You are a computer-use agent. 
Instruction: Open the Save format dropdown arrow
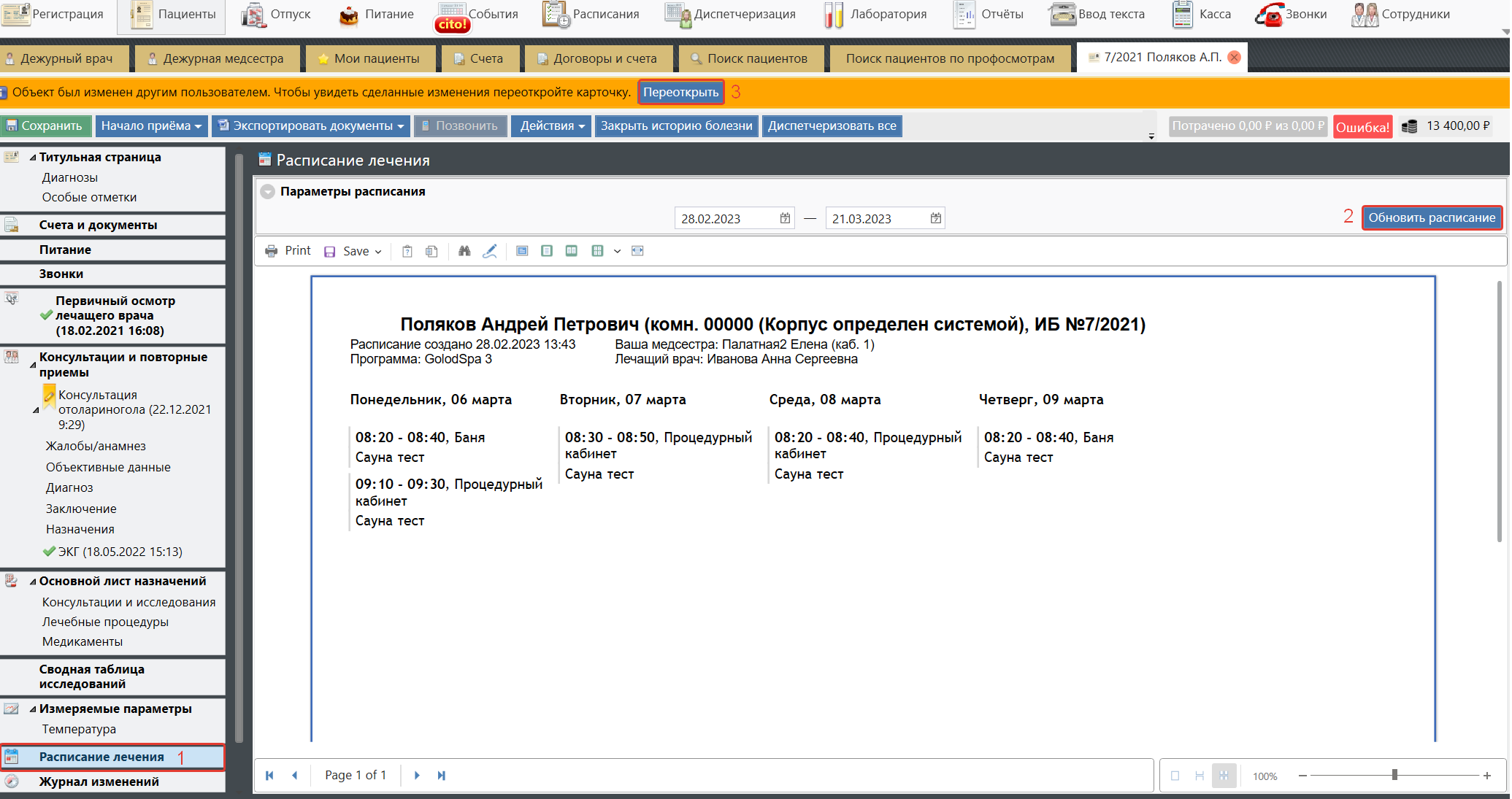378,252
